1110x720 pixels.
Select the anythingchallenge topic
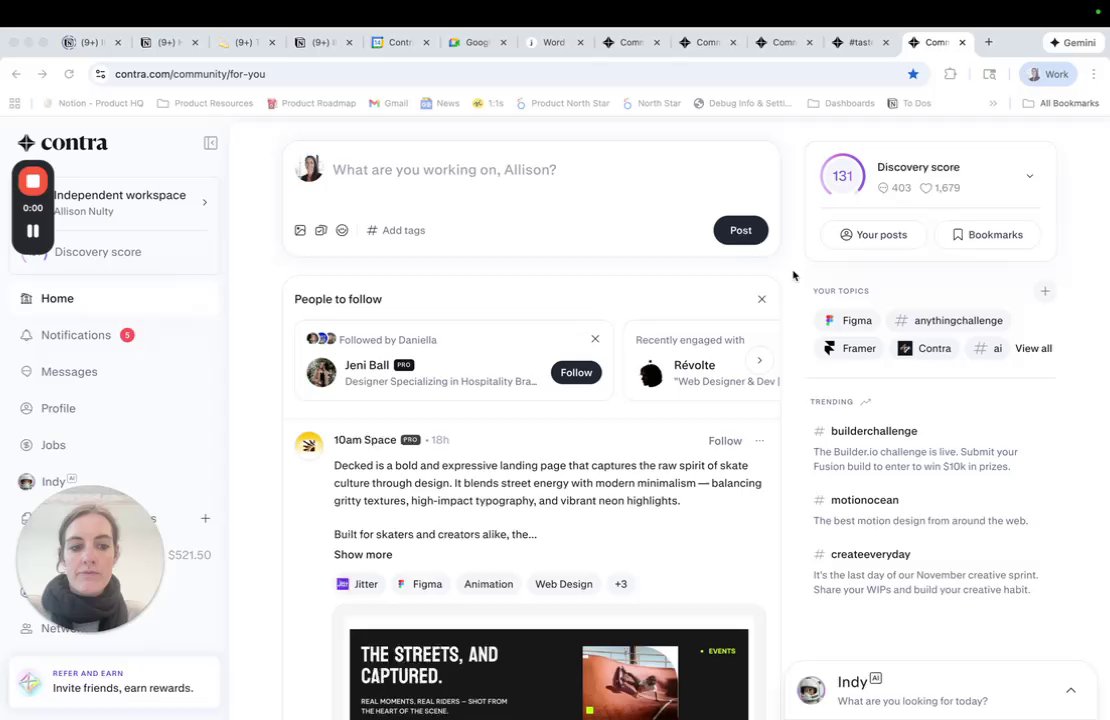(x=949, y=321)
